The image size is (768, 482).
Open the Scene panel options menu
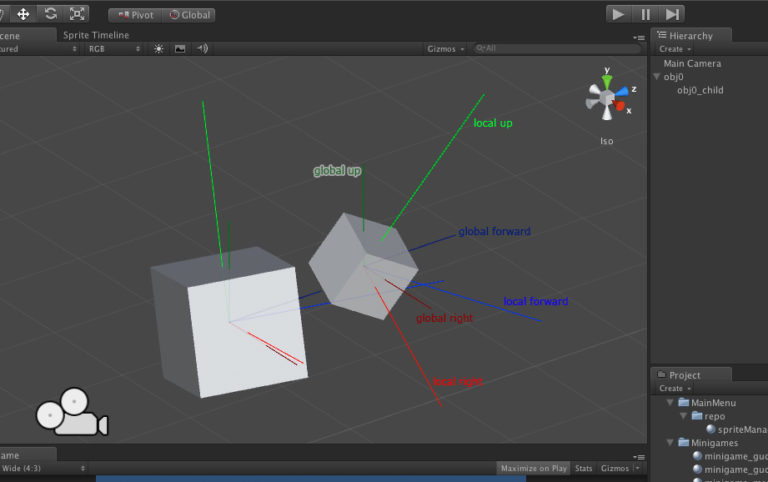[x=639, y=38]
